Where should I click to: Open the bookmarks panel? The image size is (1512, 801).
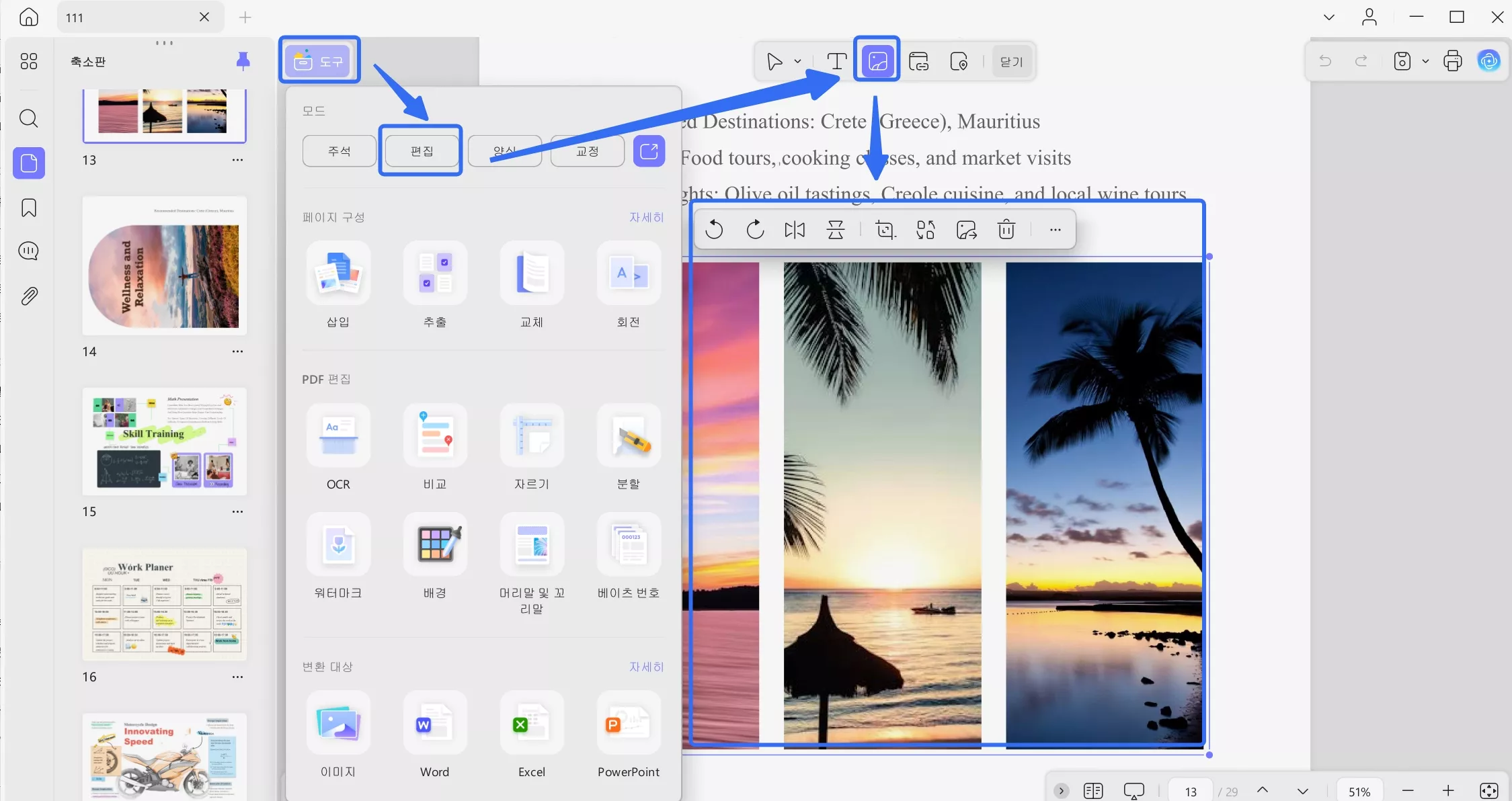pos(29,208)
